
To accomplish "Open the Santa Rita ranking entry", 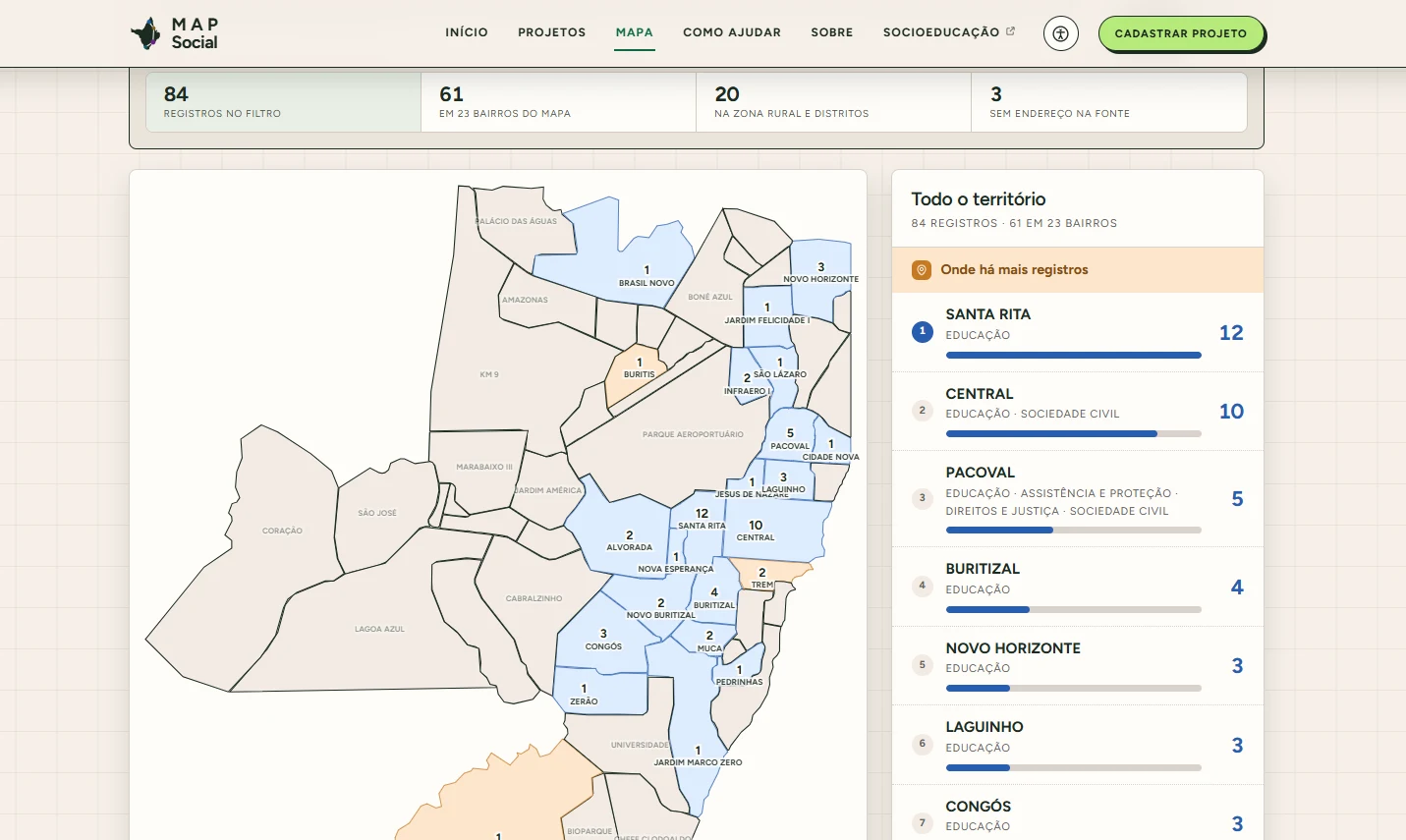I will coord(1078,332).
